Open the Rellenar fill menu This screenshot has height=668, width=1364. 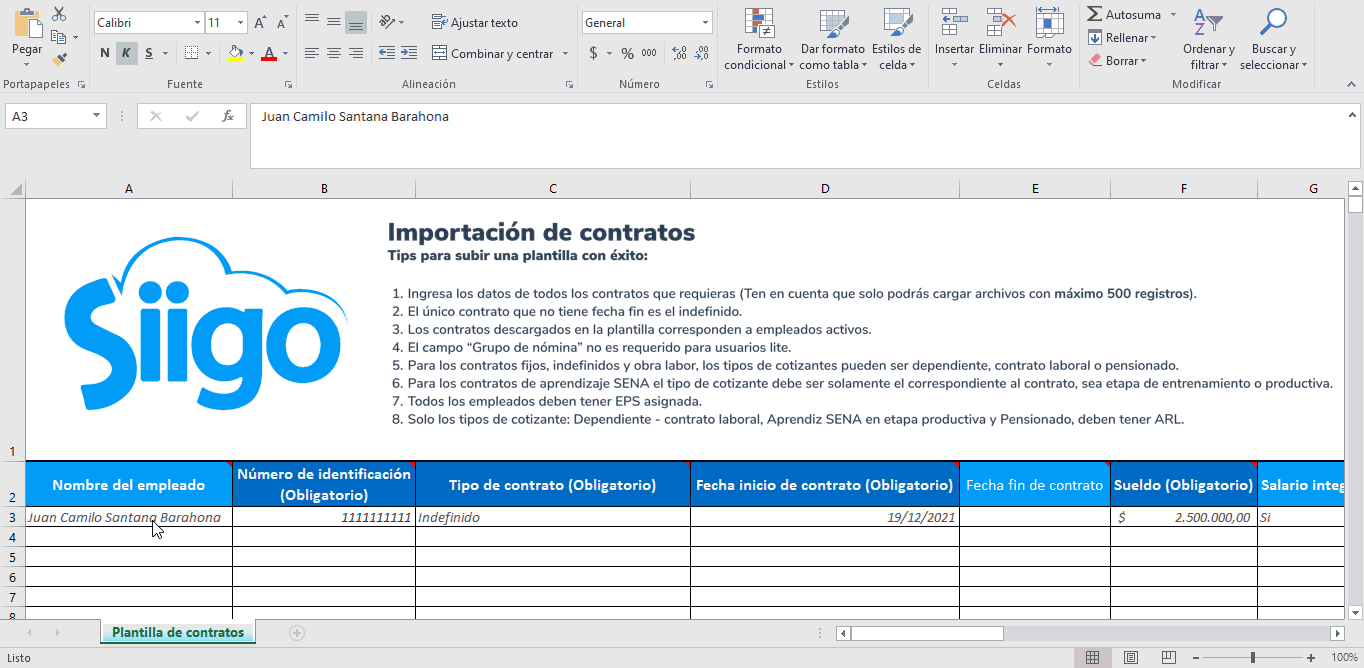click(x=1122, y=38)
